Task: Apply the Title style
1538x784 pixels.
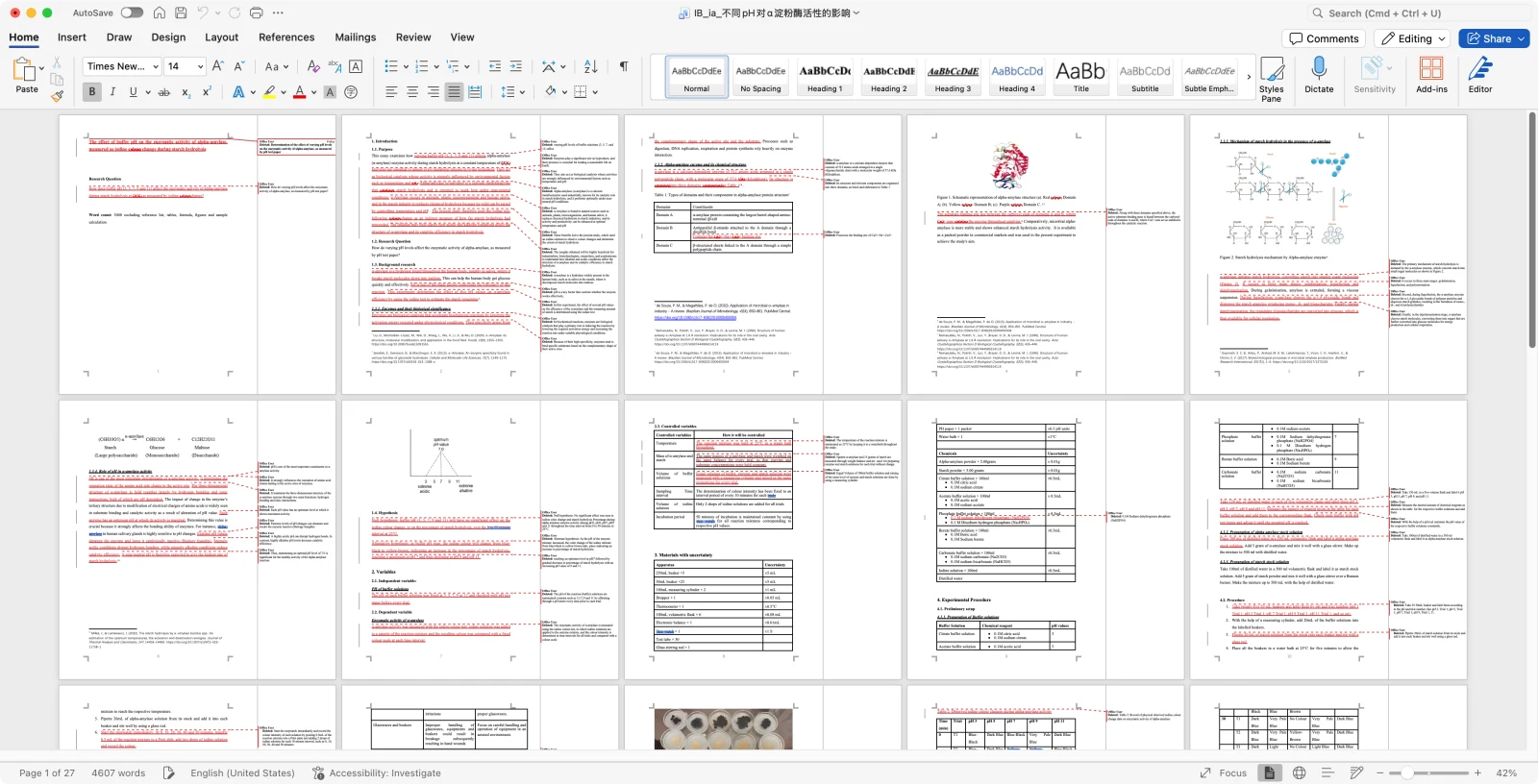Action: 1080,77
